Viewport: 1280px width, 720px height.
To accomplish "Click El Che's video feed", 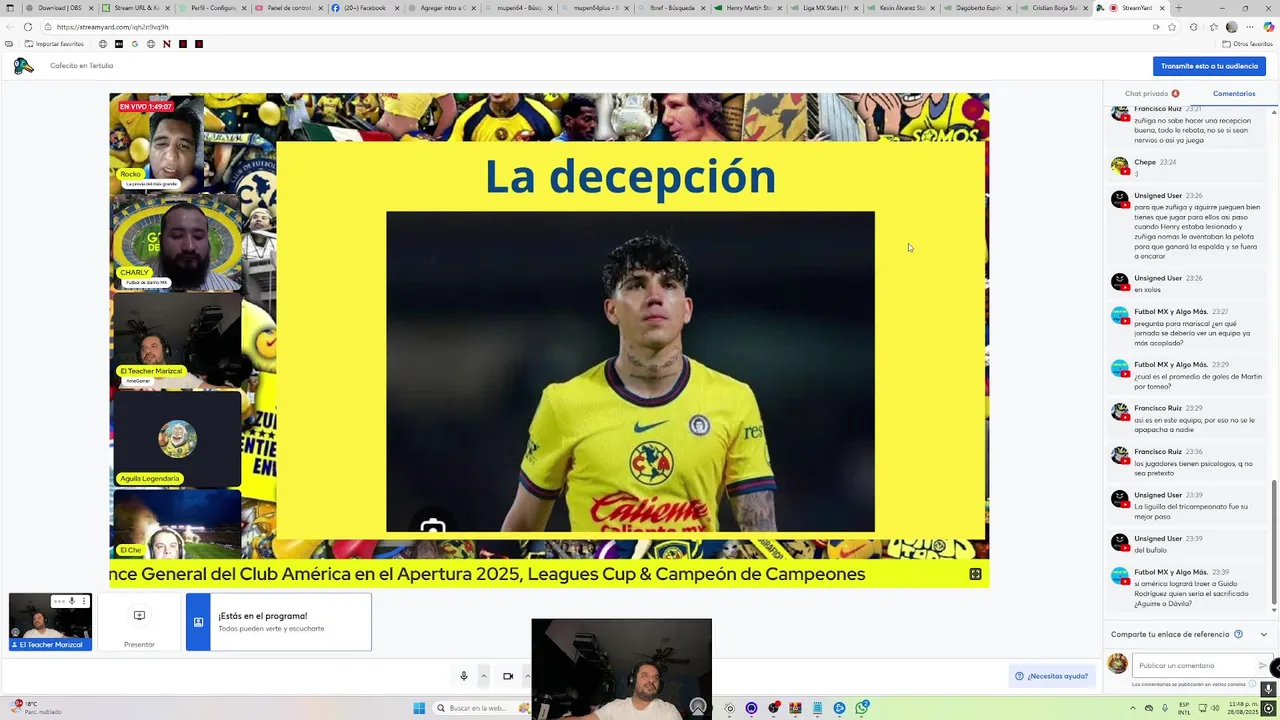I will [x=176, y=523].
